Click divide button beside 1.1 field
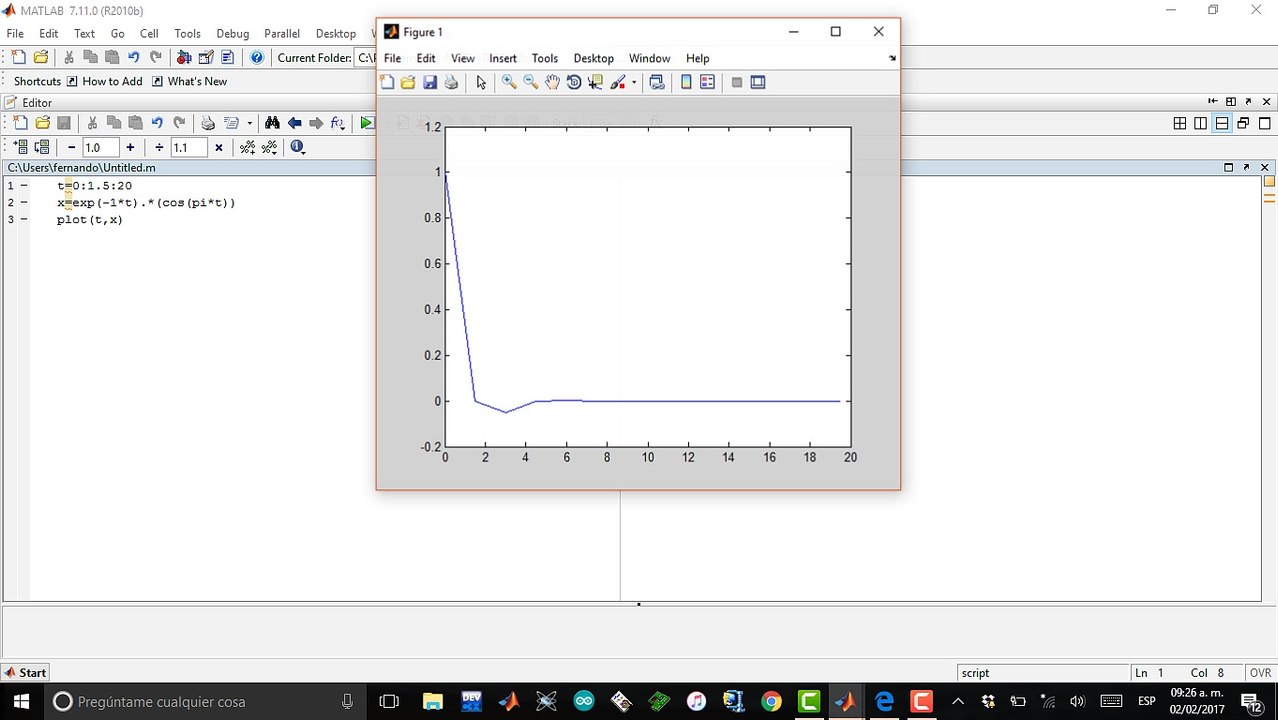 (x=159, y=147)
